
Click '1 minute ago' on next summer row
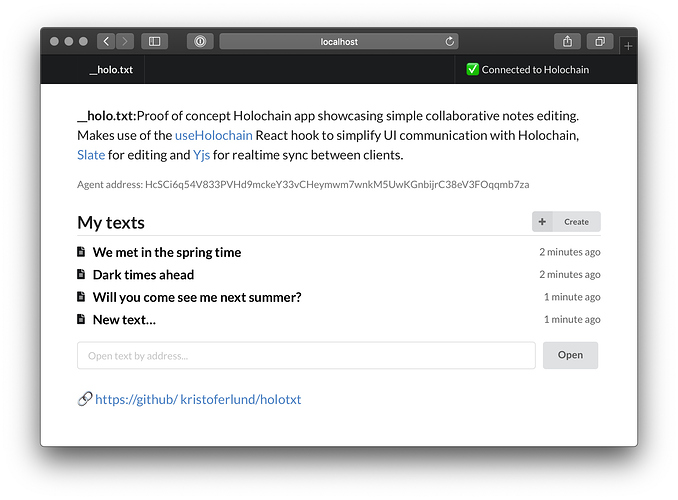click(x=572, y=297)
